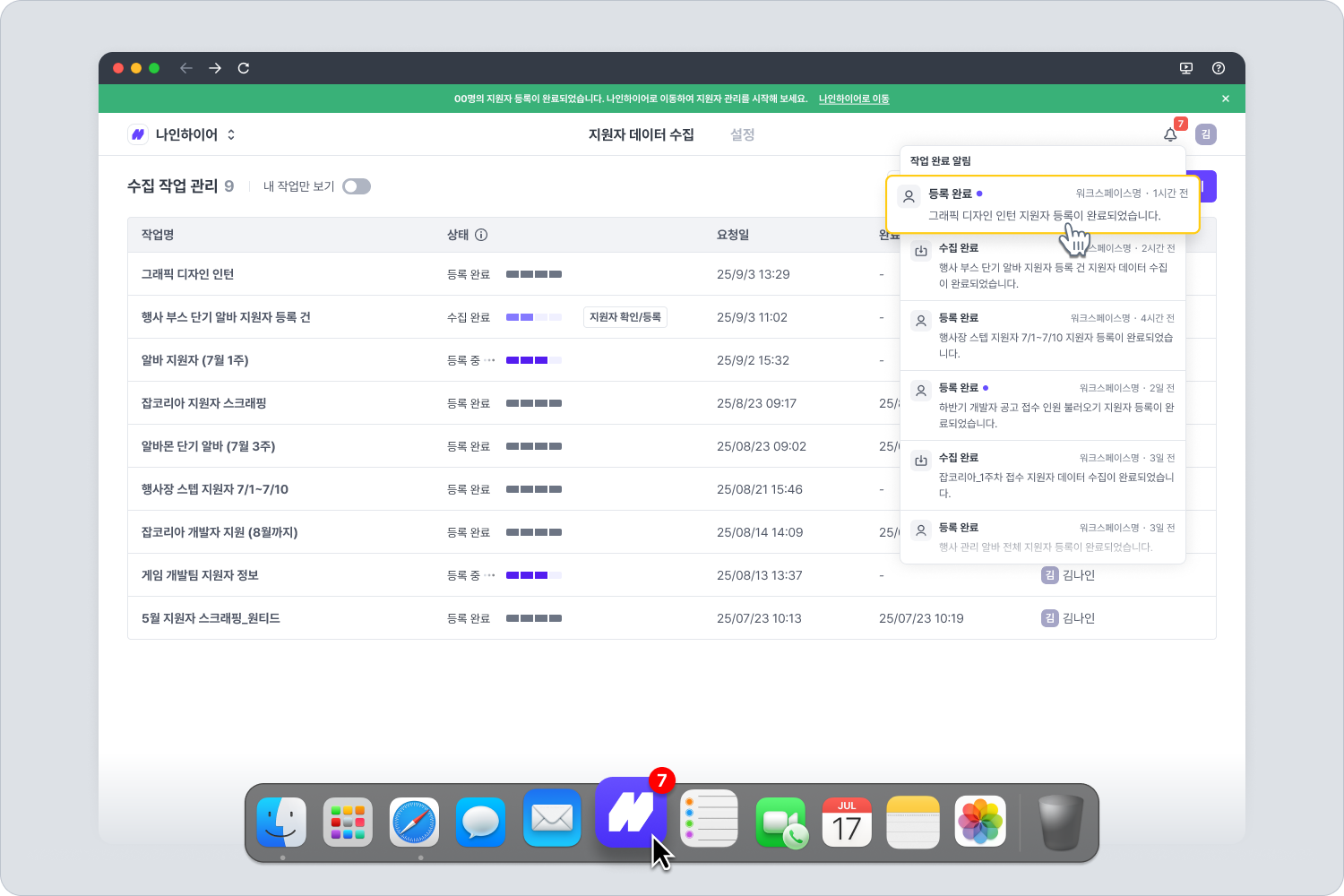The width and height of the screenshot is (1344, 896).
Task: Go back with the browser back arrow
Action: (186, 68)
